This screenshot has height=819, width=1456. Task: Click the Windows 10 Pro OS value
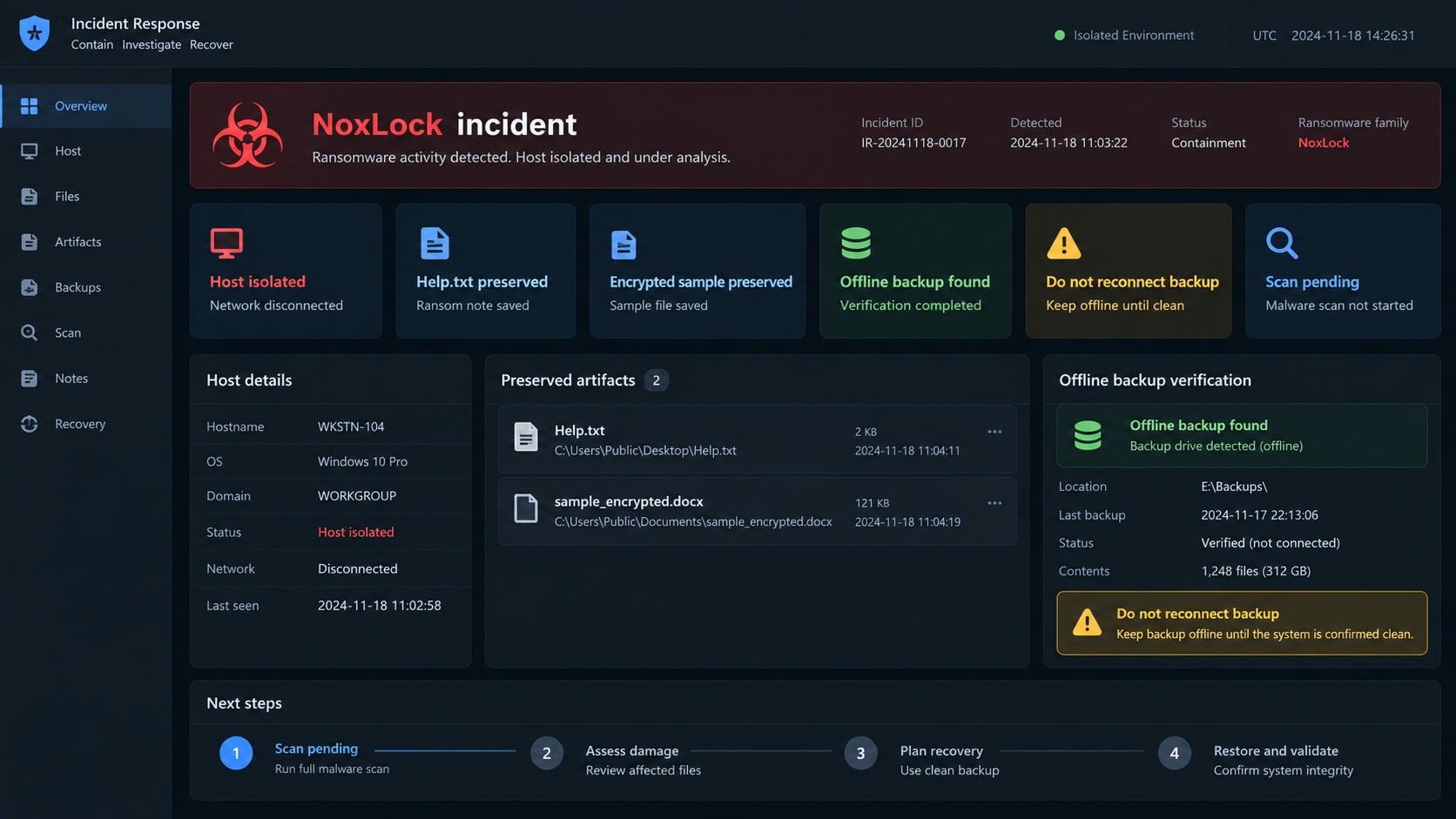362,461
